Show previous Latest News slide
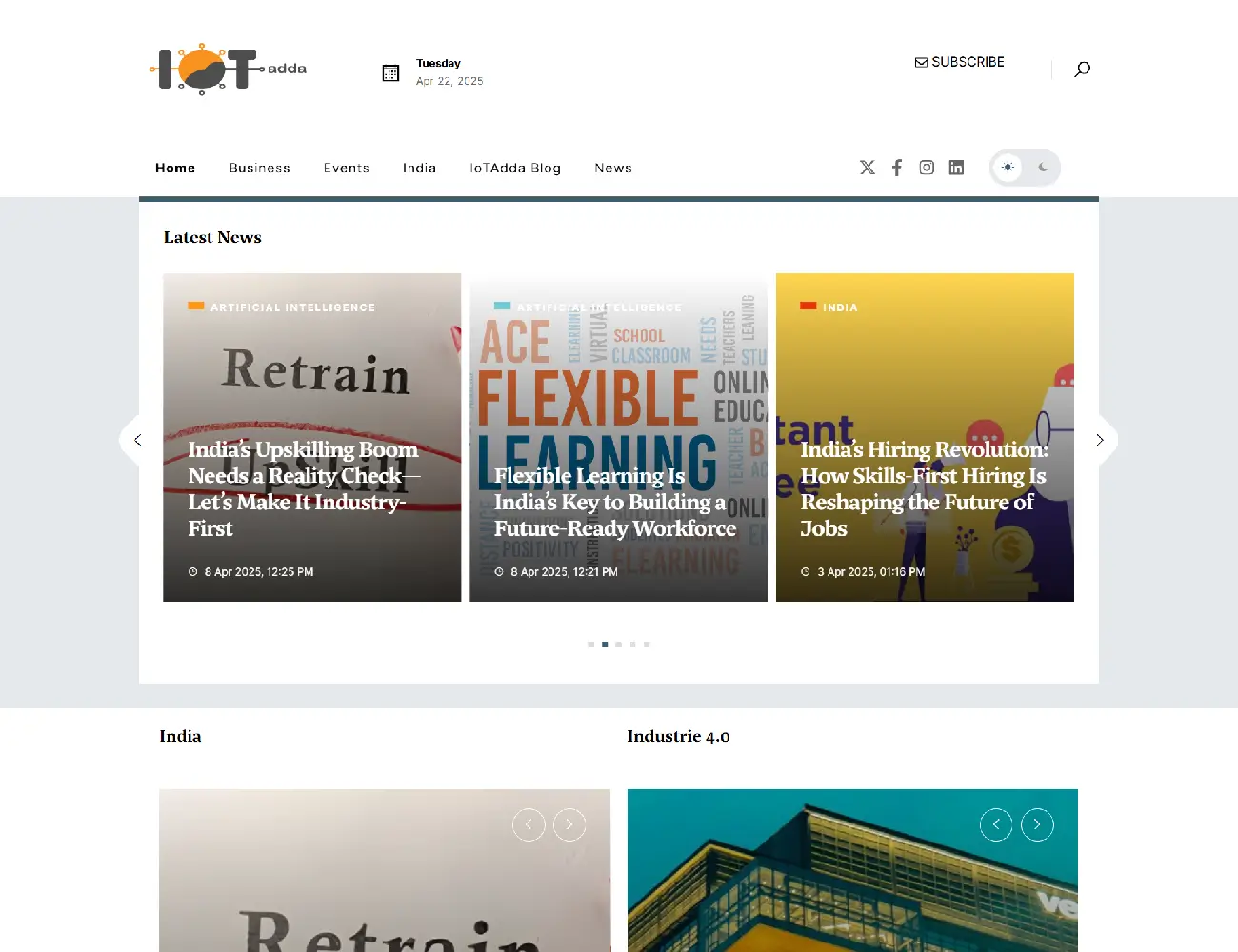 pyautogui.click(x=138, y=440)
